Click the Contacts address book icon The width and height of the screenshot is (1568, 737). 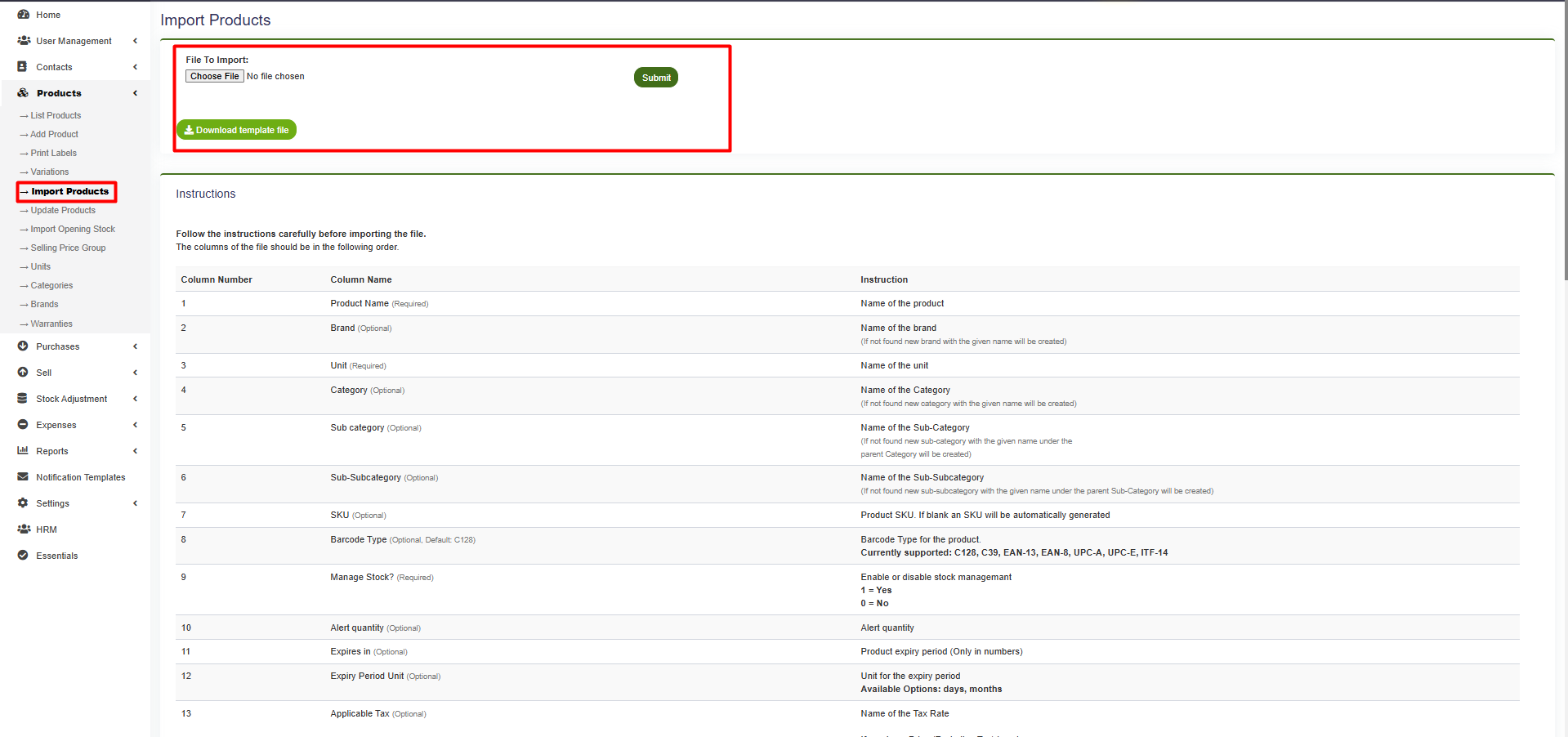coord(23,67)
